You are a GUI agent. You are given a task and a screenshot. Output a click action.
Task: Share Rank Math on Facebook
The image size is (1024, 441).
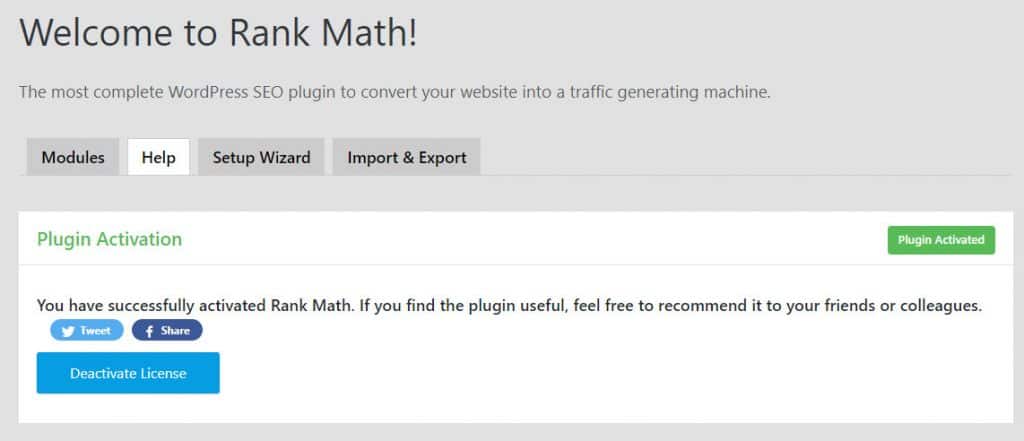[167, 331]
